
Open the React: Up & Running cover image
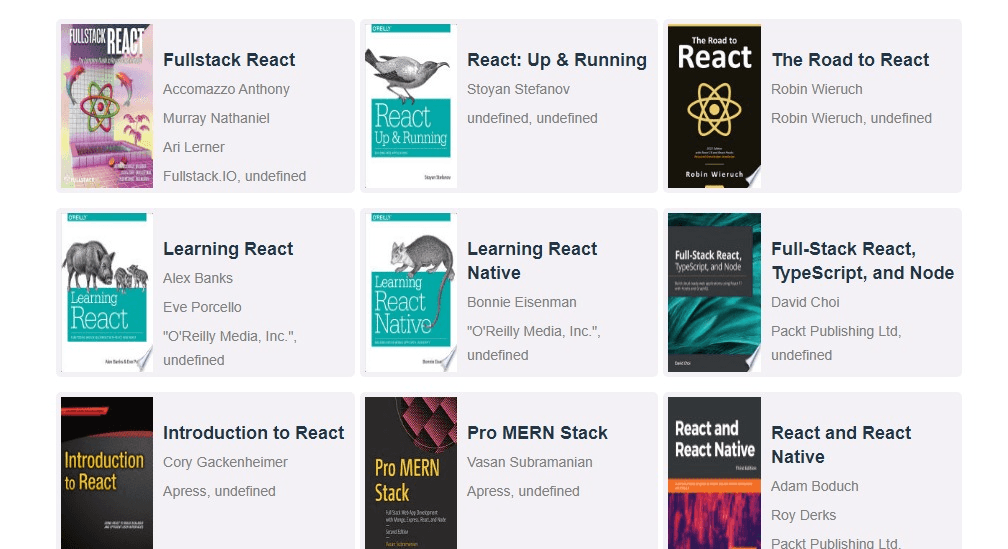pos(411,106)
